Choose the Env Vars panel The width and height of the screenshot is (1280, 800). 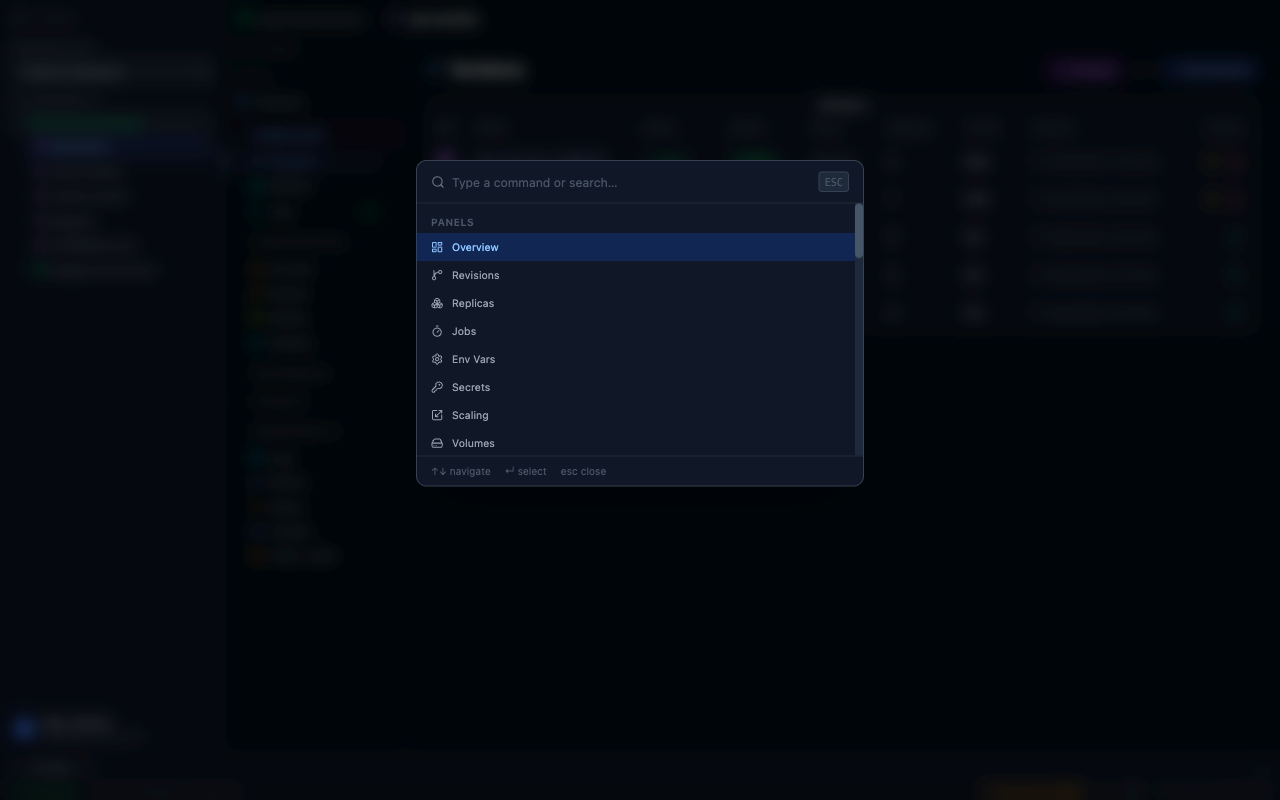point(473,358)
